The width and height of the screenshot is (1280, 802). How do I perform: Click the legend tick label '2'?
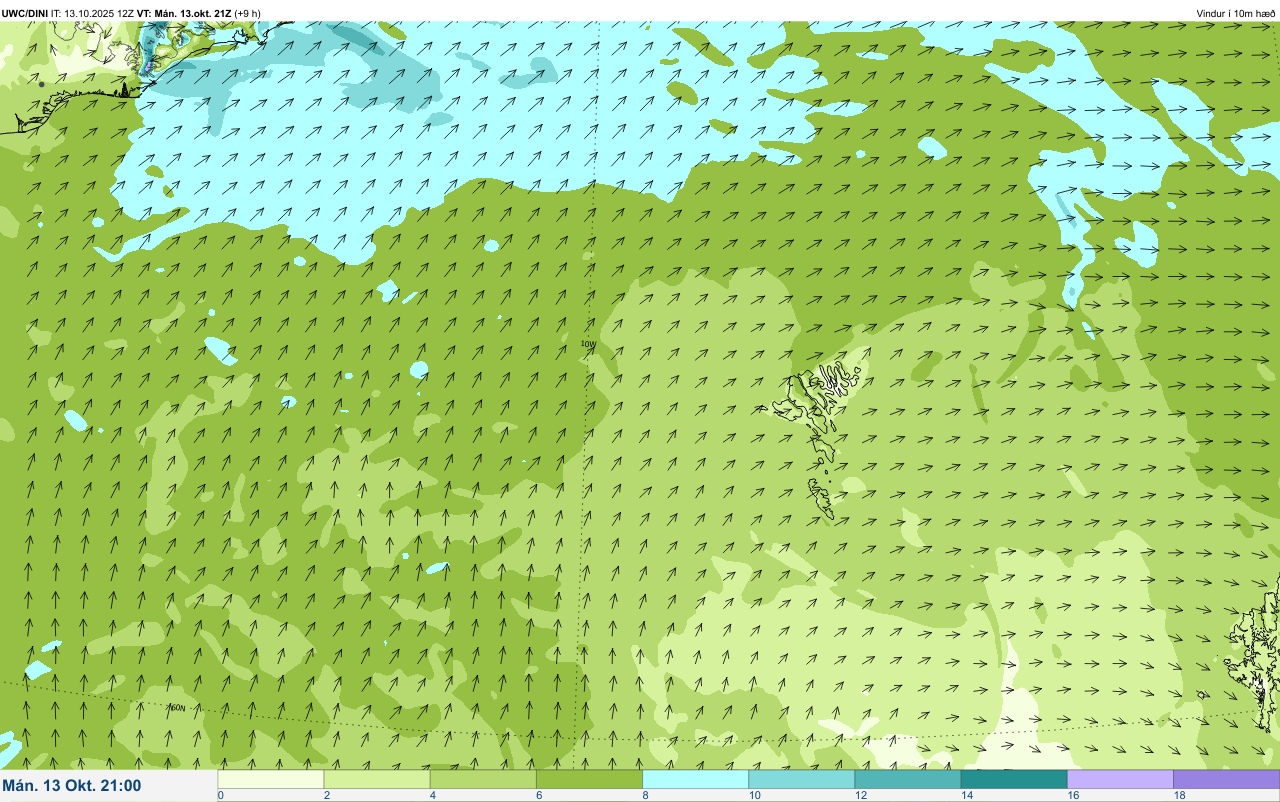point(327,795)
